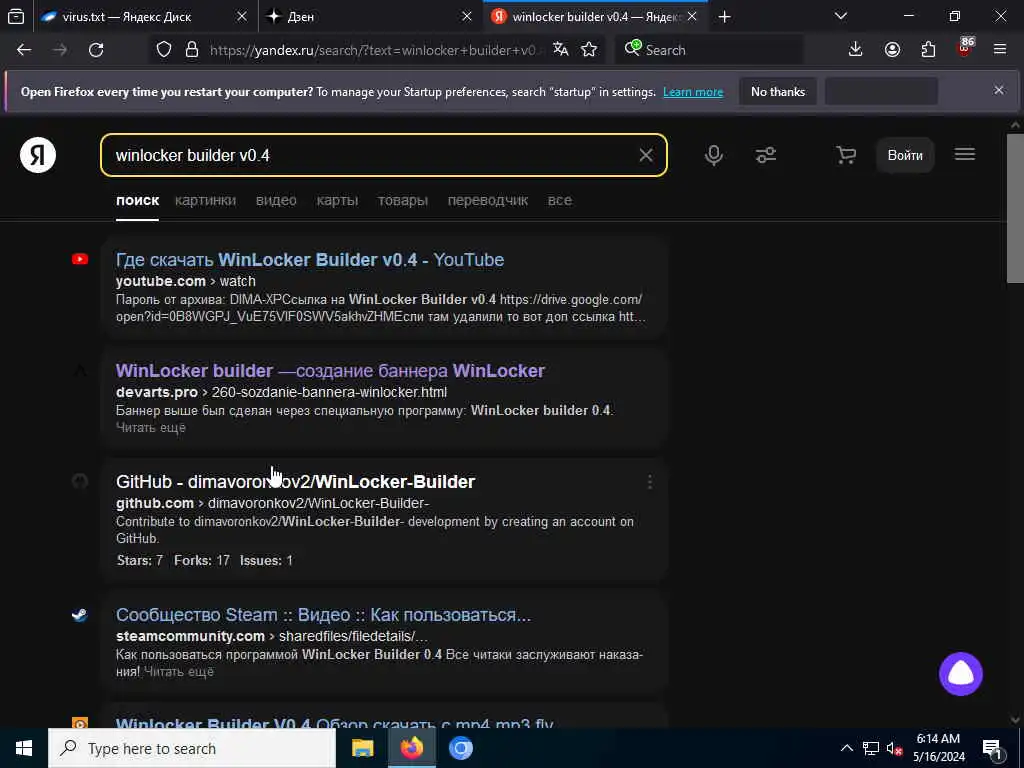1024x768 pixels.
Task: Open the Firefox application hamburger menu
Action: [1000, 50]
